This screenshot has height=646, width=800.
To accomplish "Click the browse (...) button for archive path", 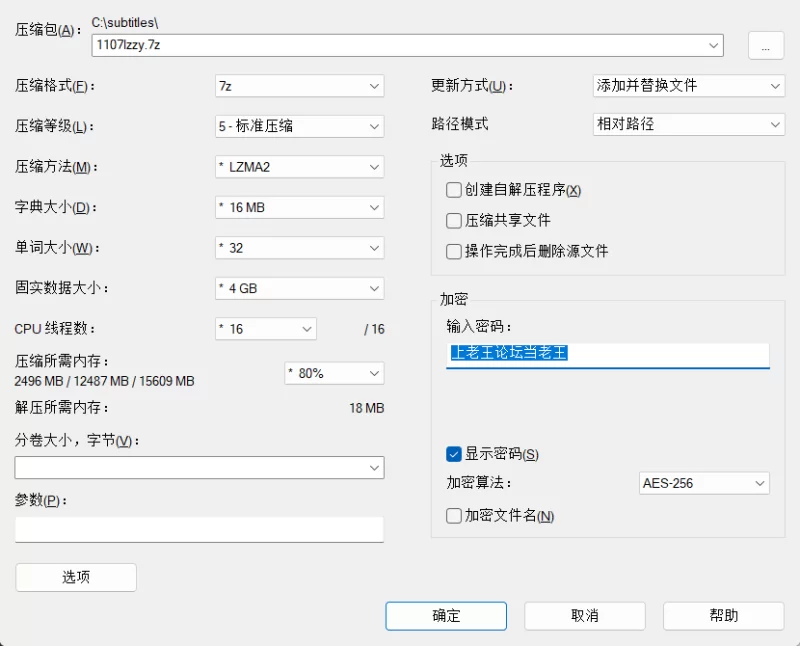I will [765, 45].
